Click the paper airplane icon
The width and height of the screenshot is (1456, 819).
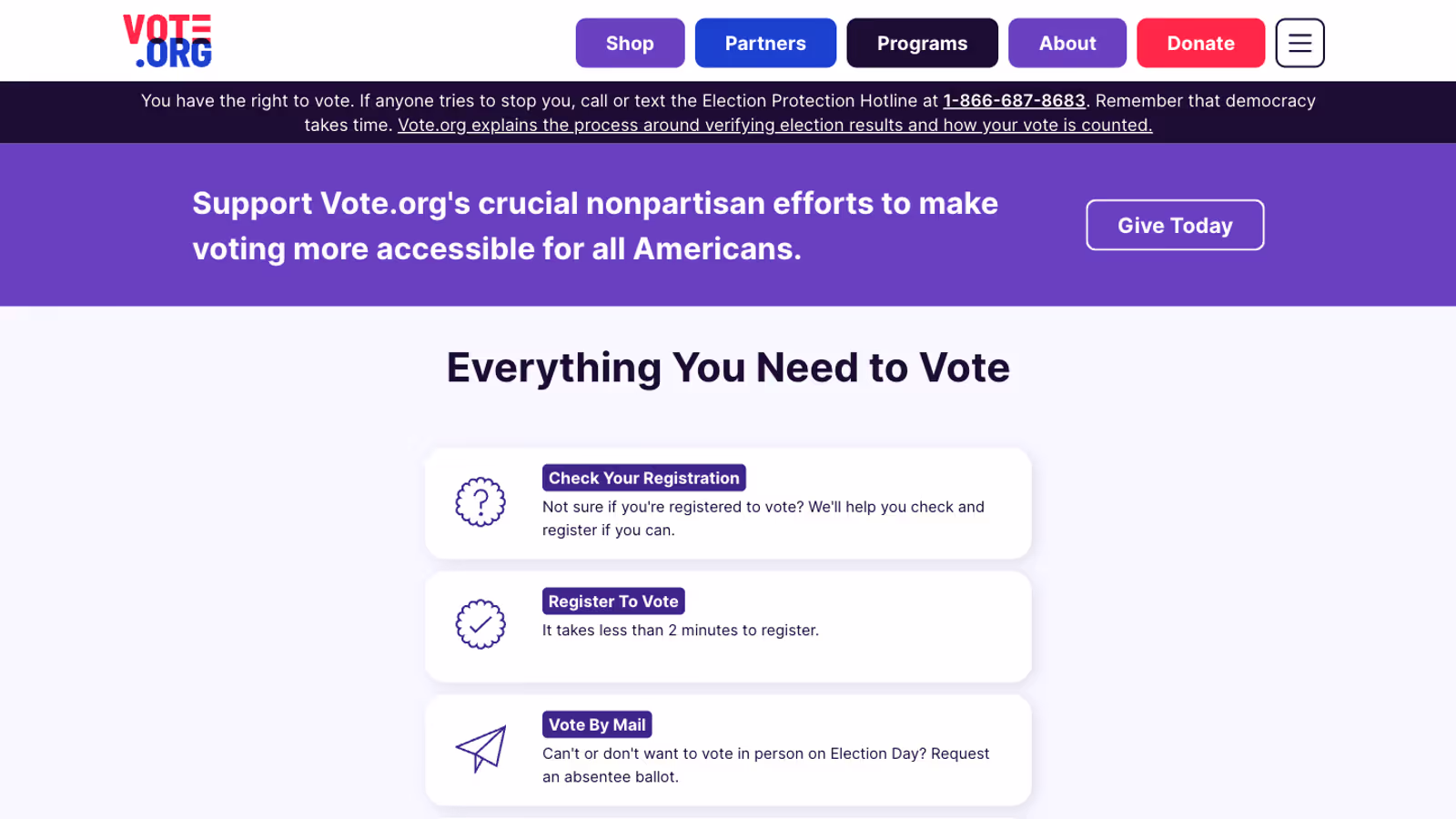coord(480,749)
